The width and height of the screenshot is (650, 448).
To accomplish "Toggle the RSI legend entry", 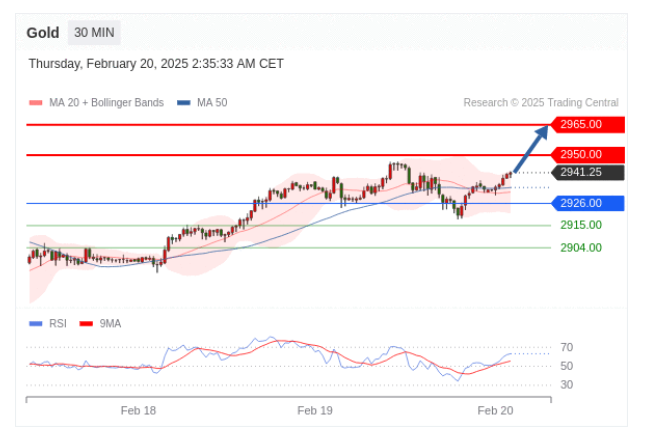I will 57,323.
